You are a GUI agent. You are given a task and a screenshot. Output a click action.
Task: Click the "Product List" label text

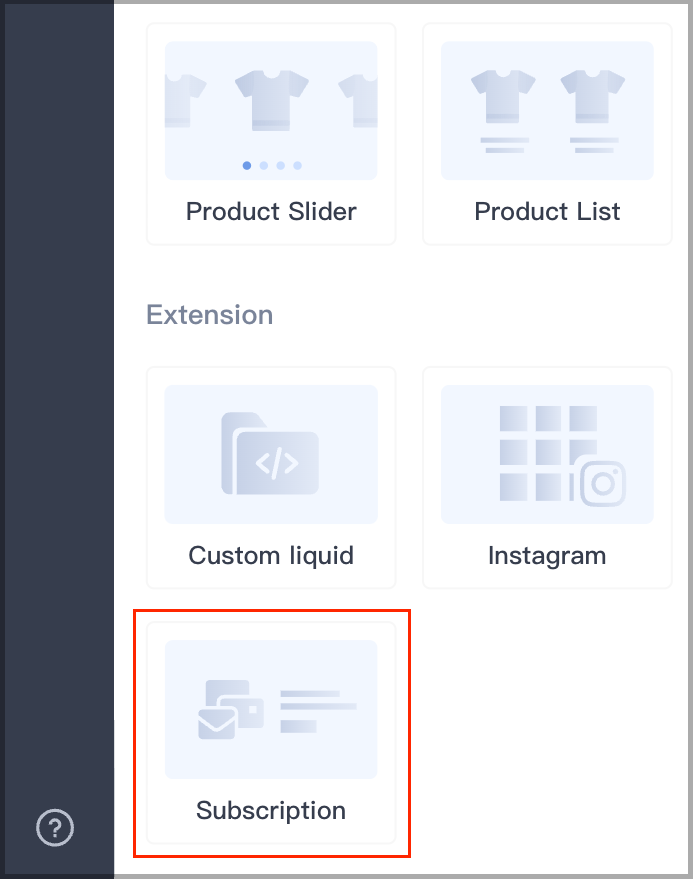(547, 212)
